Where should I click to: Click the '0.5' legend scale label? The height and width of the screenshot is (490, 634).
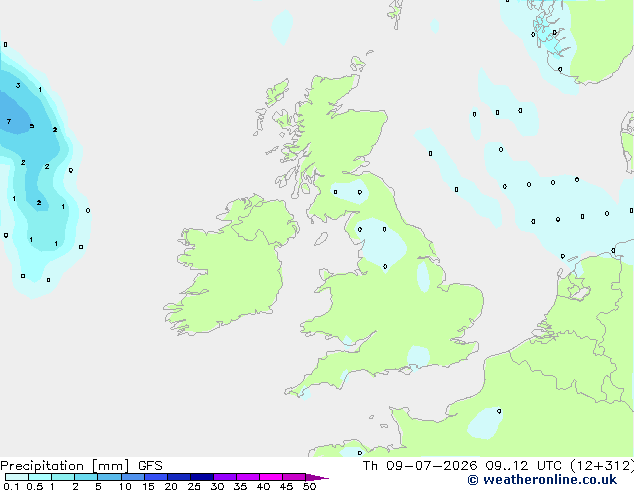pos(35,486)
